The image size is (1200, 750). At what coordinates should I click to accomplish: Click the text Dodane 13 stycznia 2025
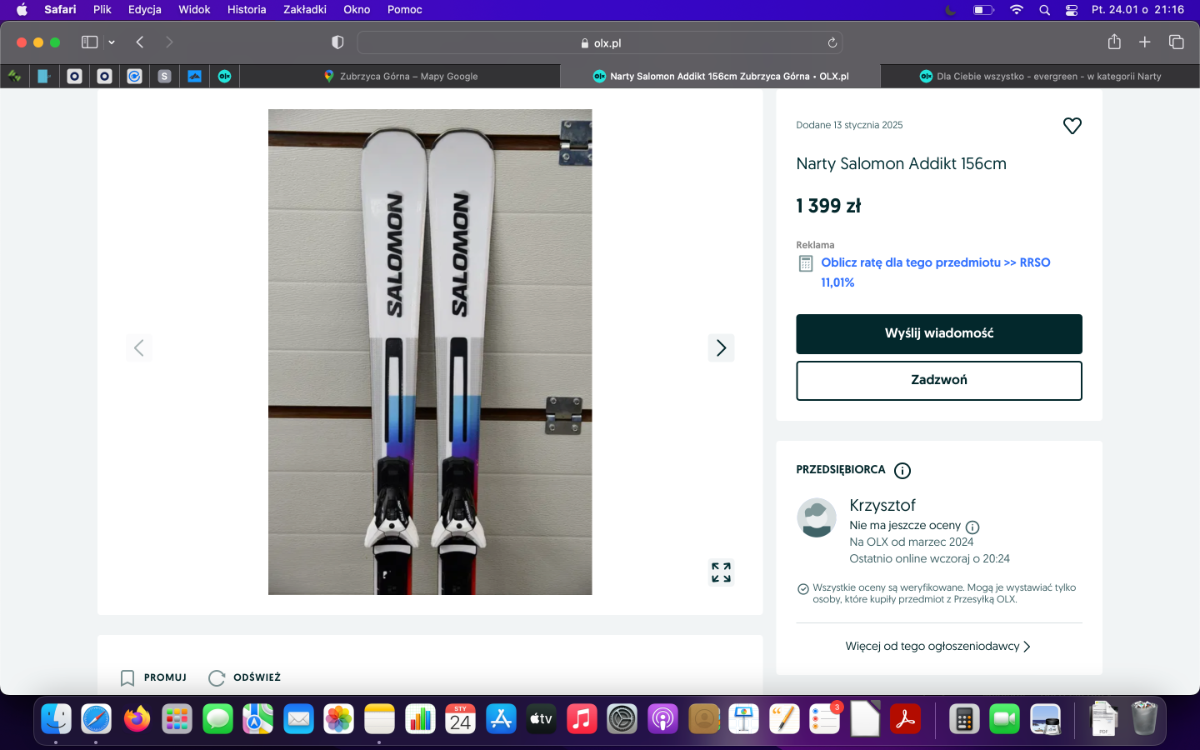tap(849, 126)
